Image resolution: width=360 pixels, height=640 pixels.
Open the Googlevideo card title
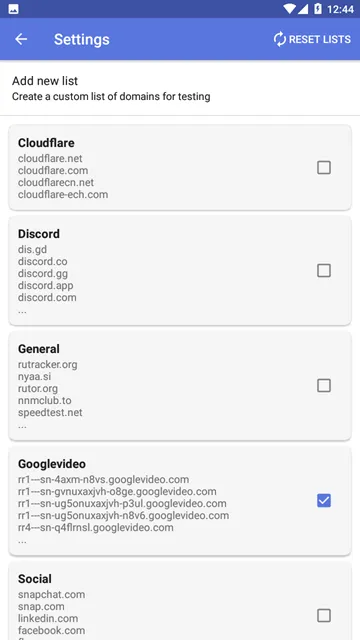coord(52,464)
